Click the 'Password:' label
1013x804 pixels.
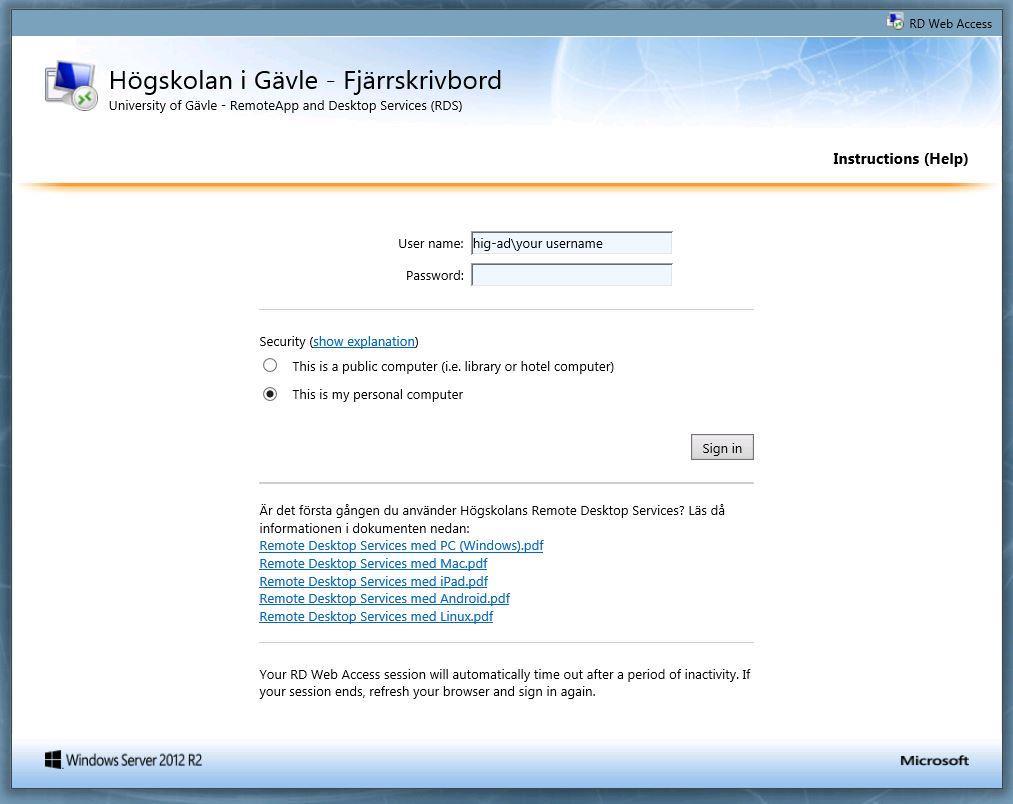435,275
